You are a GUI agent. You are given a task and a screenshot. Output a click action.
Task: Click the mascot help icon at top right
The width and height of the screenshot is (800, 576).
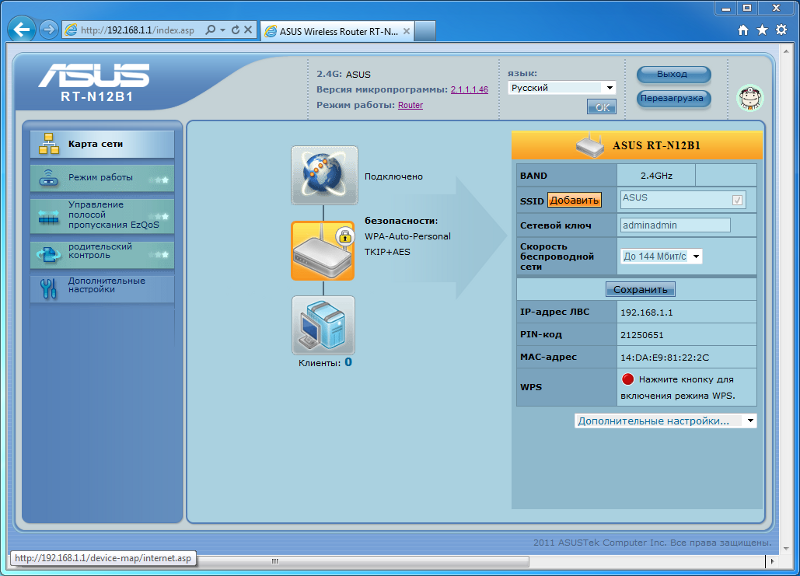coord(748,98)
